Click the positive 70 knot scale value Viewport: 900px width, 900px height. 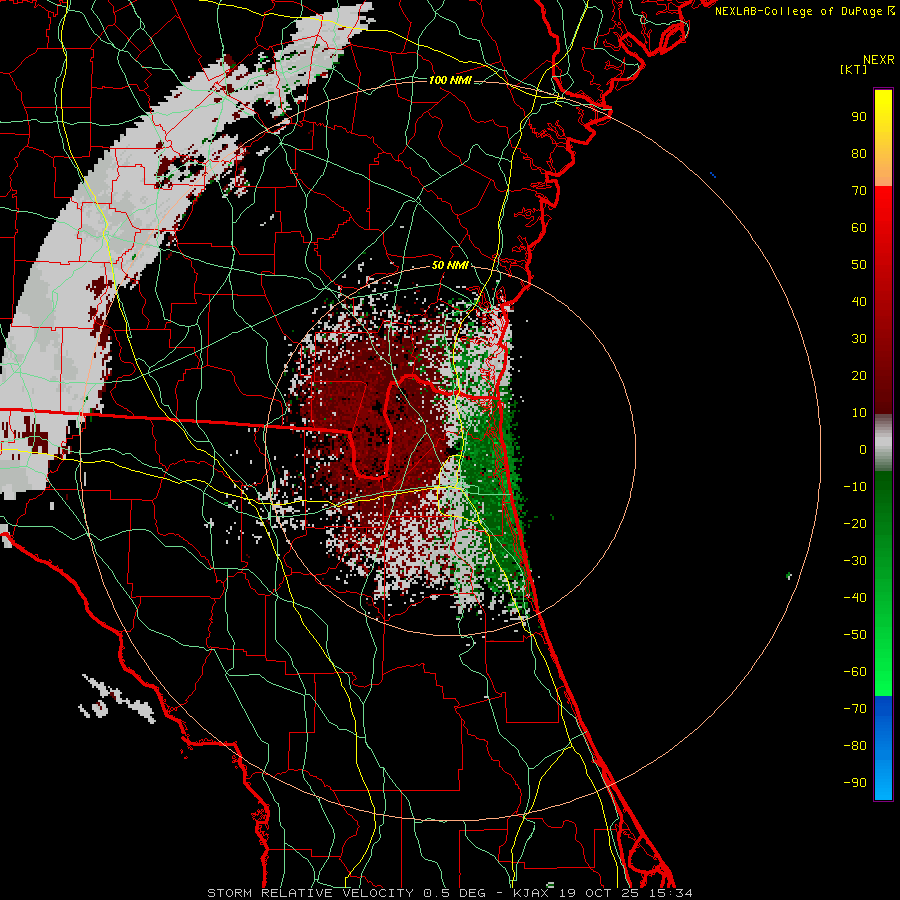859,191
